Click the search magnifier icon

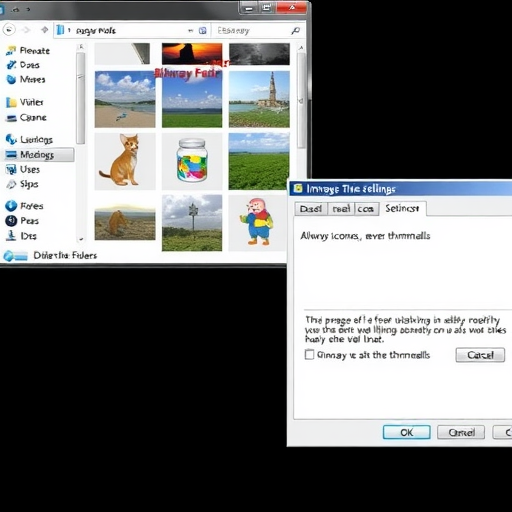tap(295, 31)
